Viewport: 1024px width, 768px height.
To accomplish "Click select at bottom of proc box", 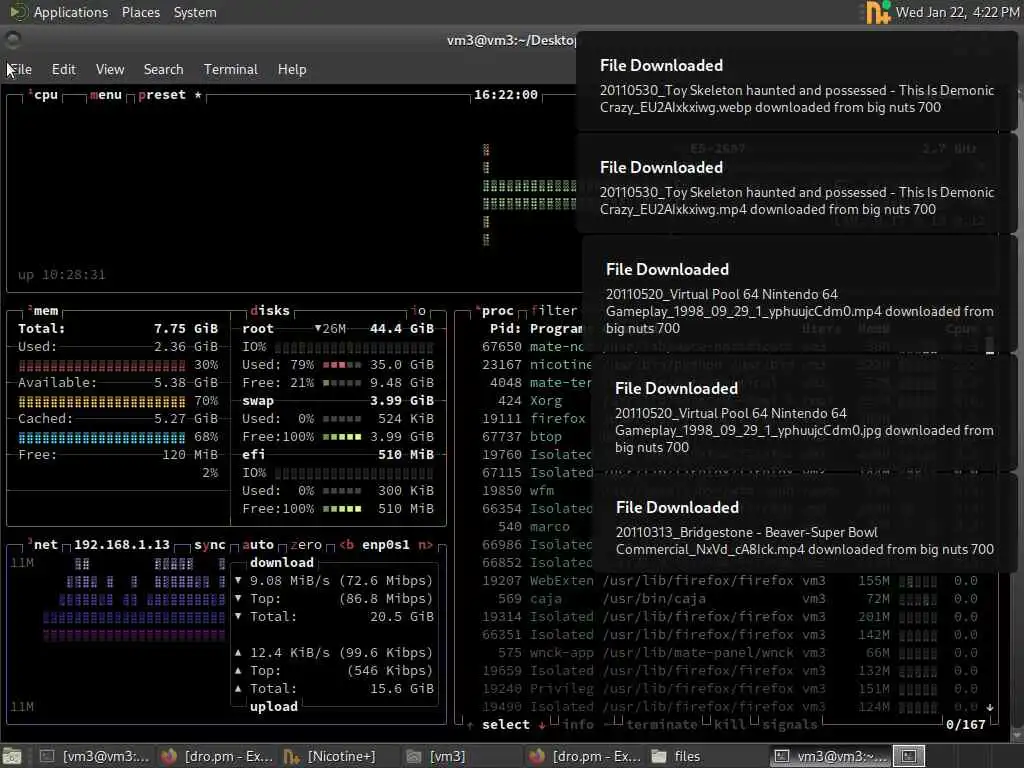I will [505, 724].
